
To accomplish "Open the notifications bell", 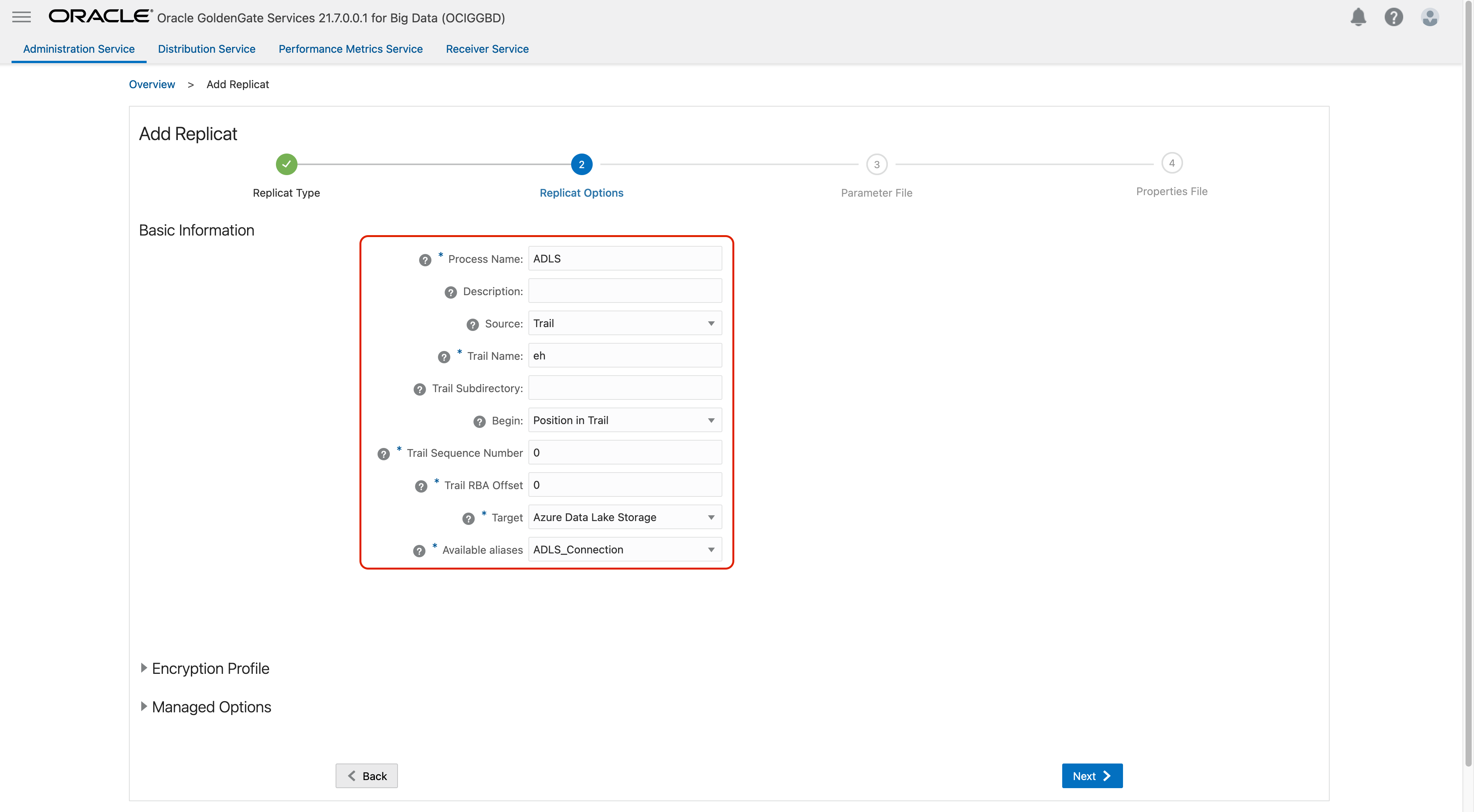I will pyautogui.click(x=1358, y=17).
